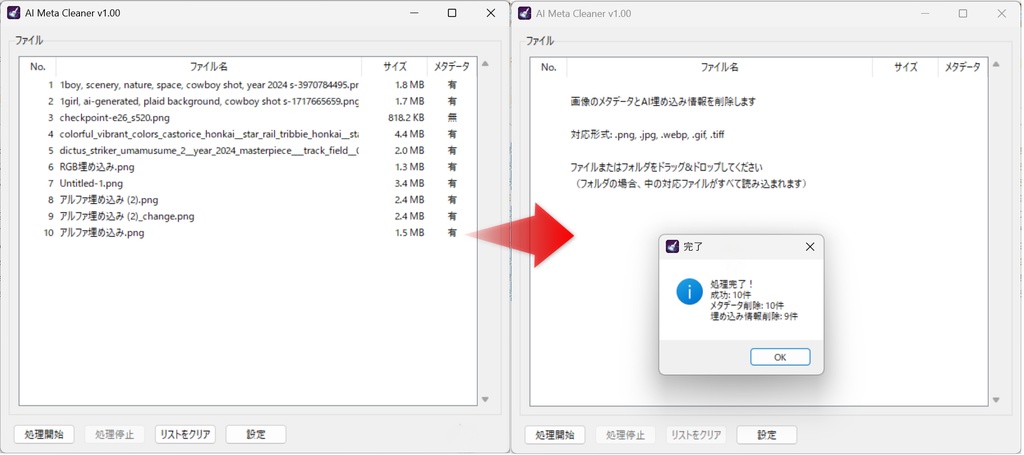
Task: Click scroll down arrow in left window list
Action: [x=485, y=400]
